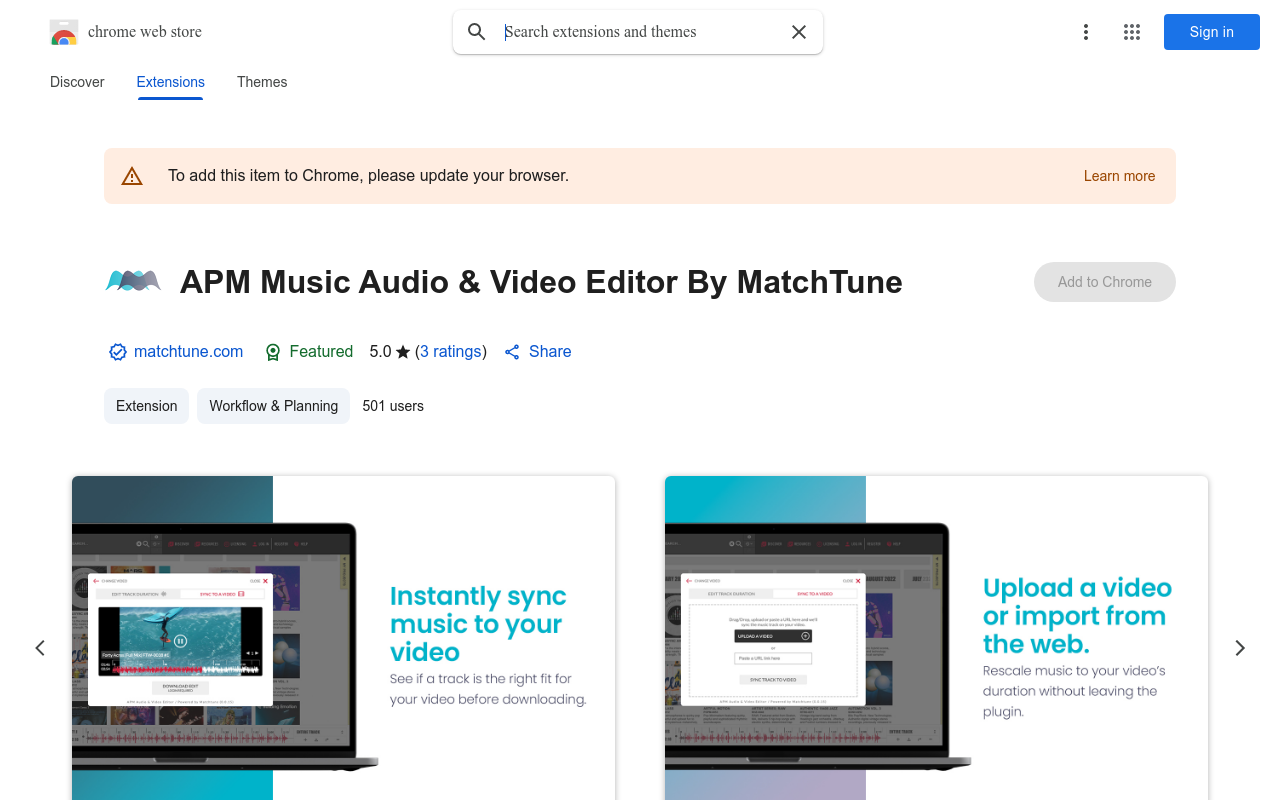Open the Google apps grid

[x=1132, y=32]
